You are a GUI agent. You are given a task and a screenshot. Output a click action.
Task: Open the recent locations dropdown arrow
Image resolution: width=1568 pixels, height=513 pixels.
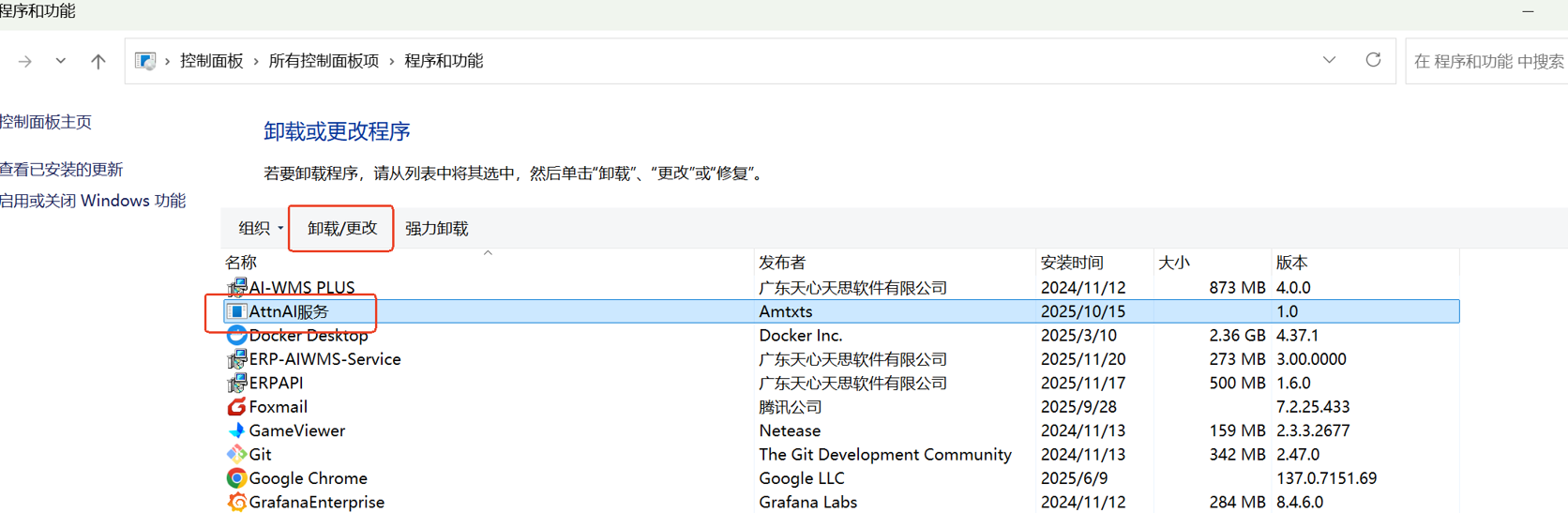pos(61,61)
